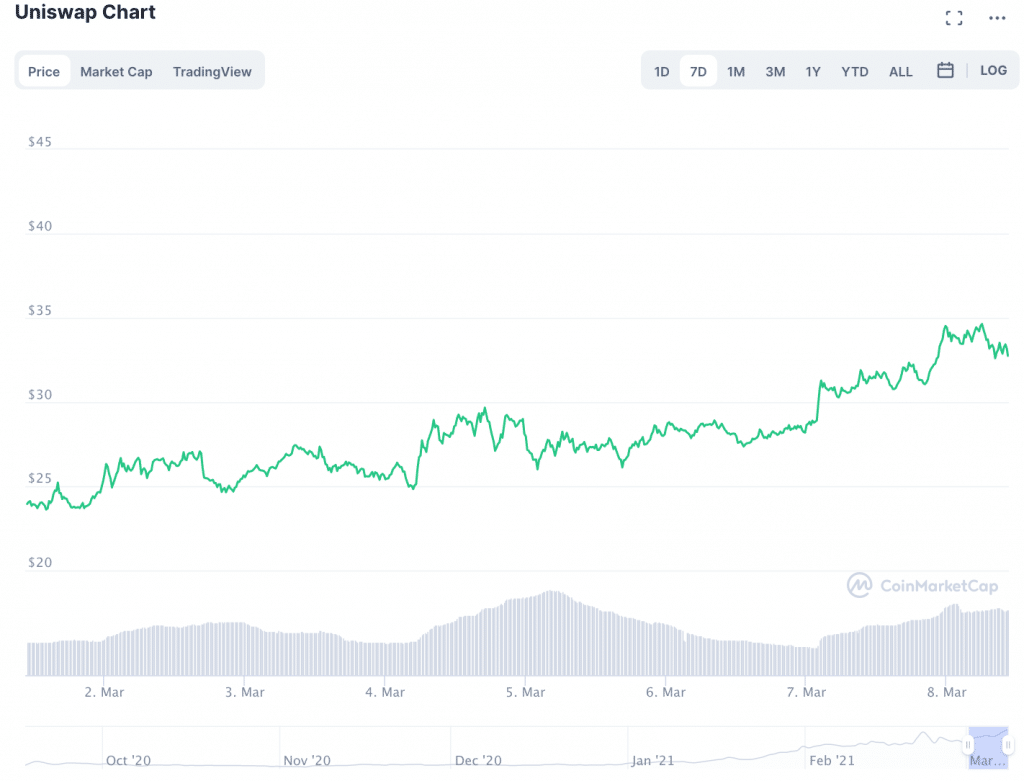Click the price peak near 8 Mar
The width and height of the screenshot is (1024, 781).
(945, 327)
